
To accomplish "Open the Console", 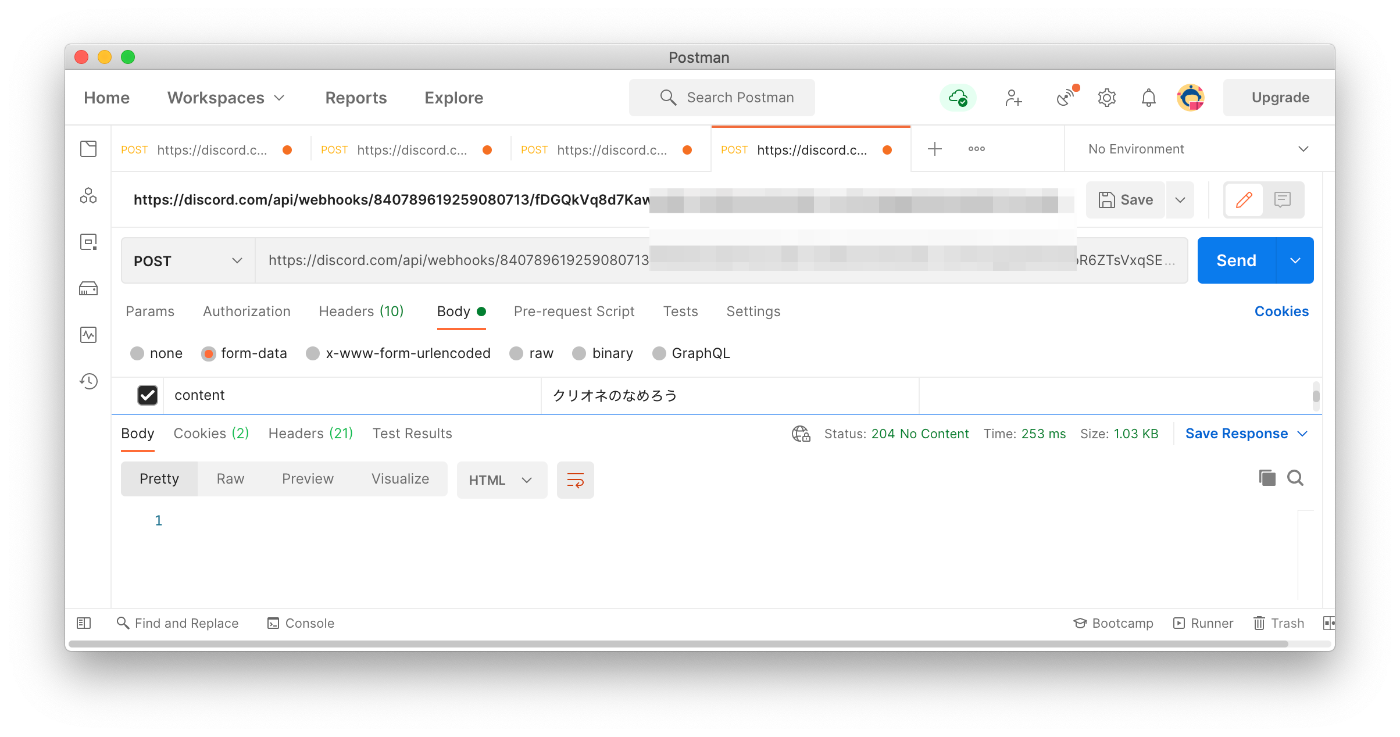I will [x=301, y=623].
